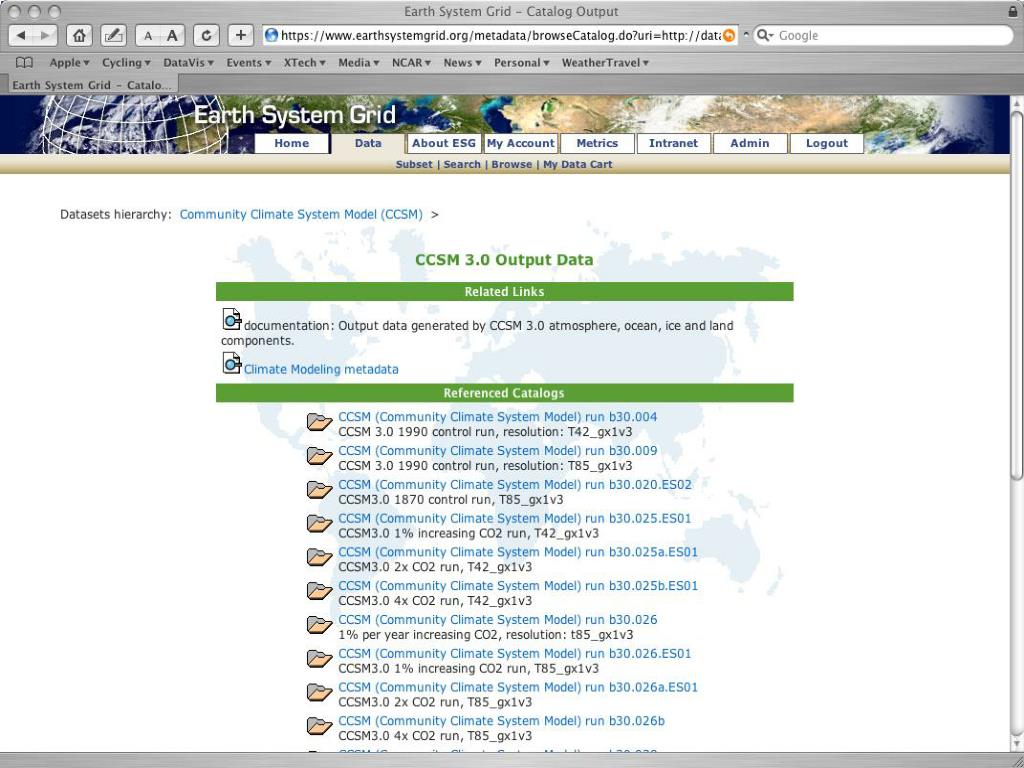Open the run b30.026b catalog link
The image size is (1024, 768).
pyautogui.click(x=502, y=721)
